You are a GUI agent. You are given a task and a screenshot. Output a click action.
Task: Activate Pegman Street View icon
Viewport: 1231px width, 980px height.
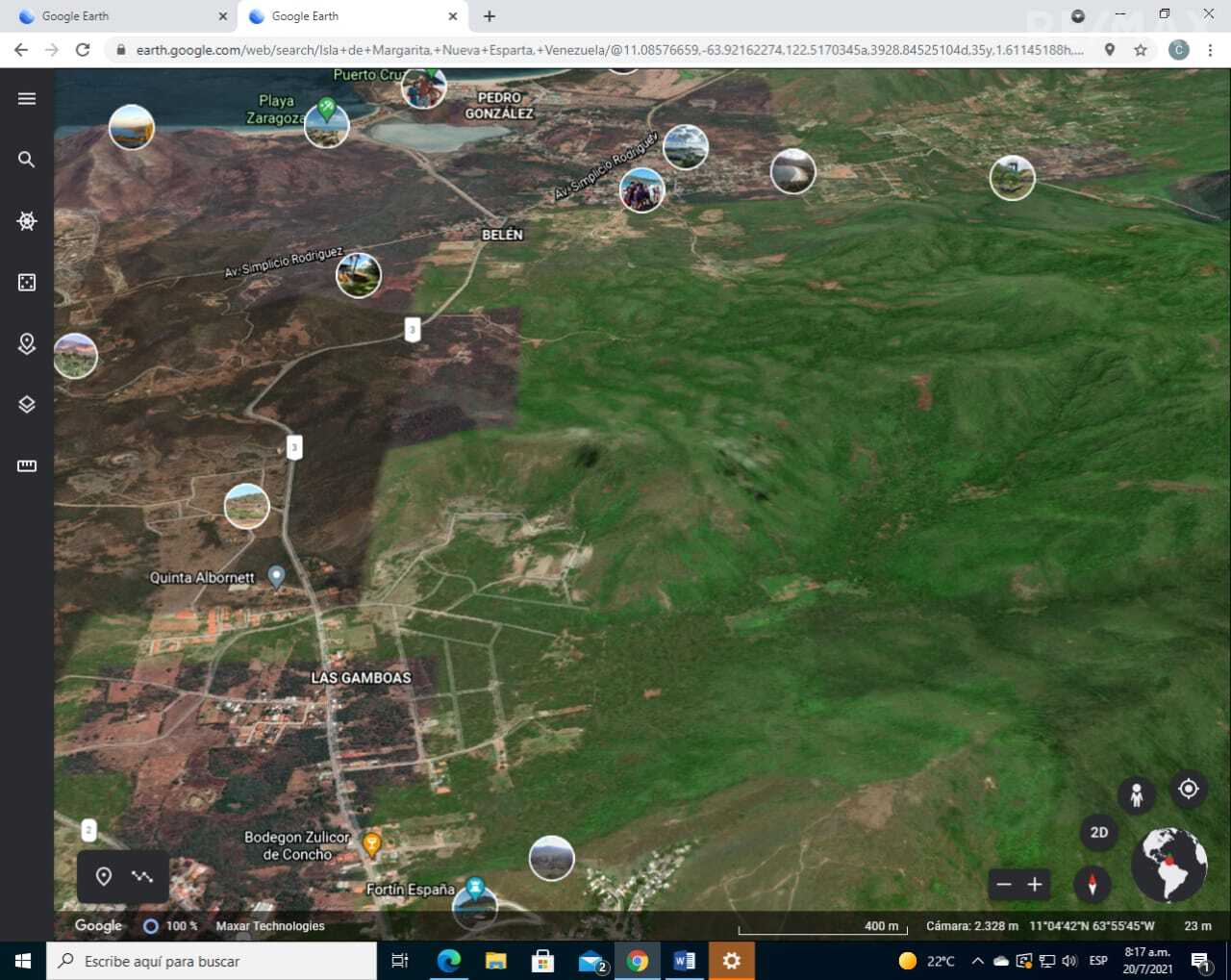tap(1136, 795)
